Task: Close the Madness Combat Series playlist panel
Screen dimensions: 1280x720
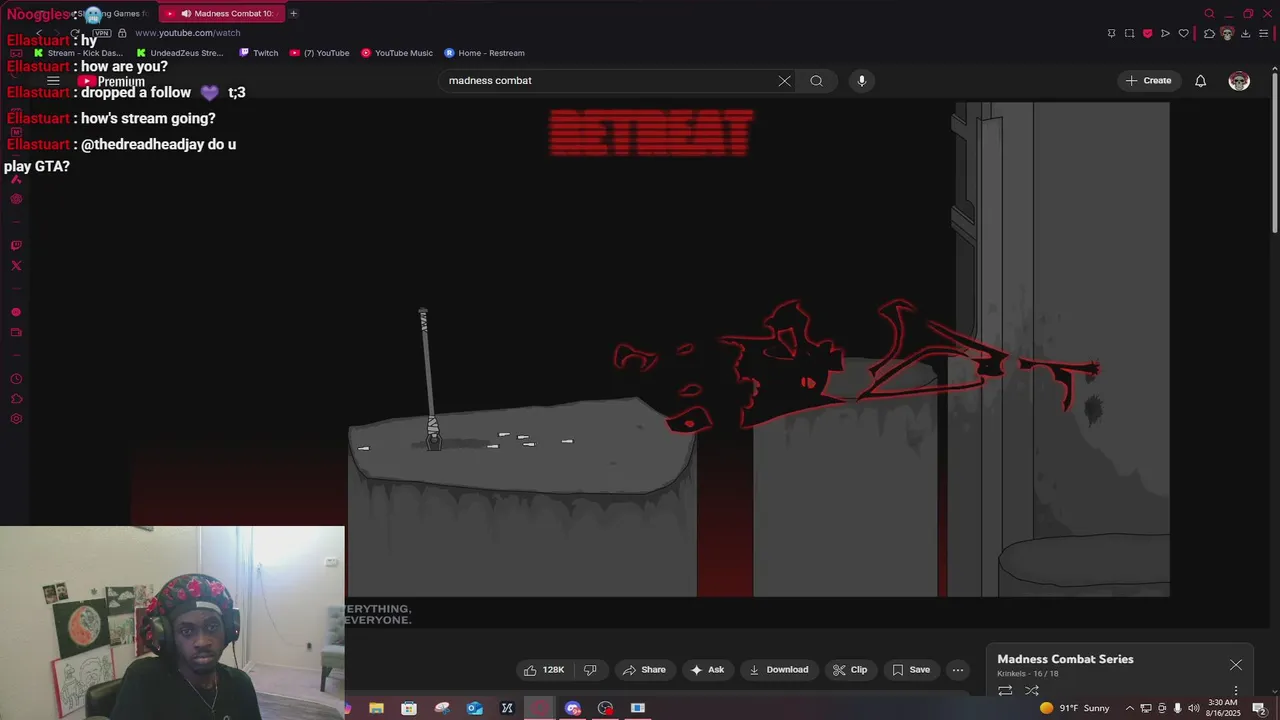Action: 1236,665
